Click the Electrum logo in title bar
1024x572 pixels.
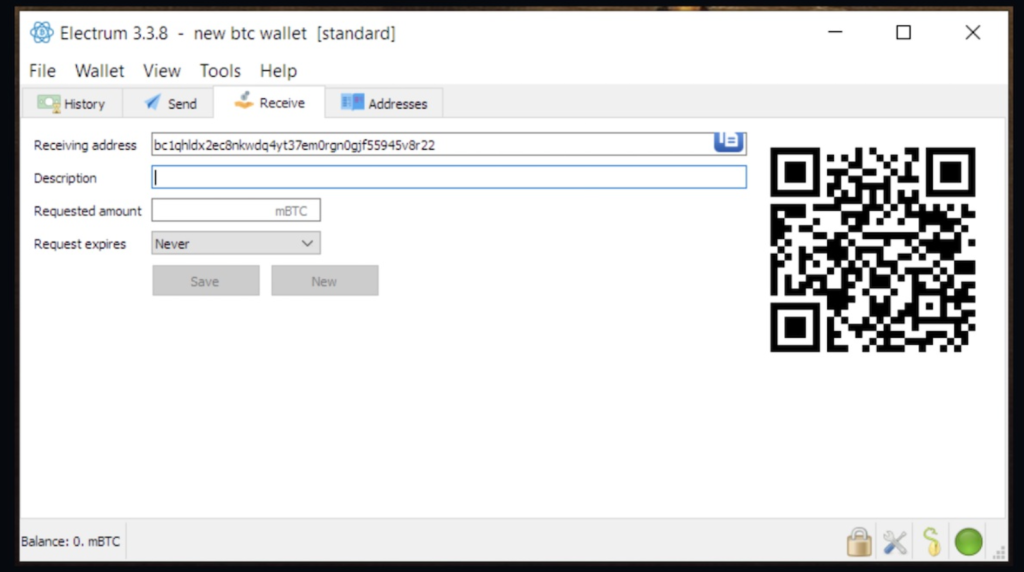[x=42, y=33]
